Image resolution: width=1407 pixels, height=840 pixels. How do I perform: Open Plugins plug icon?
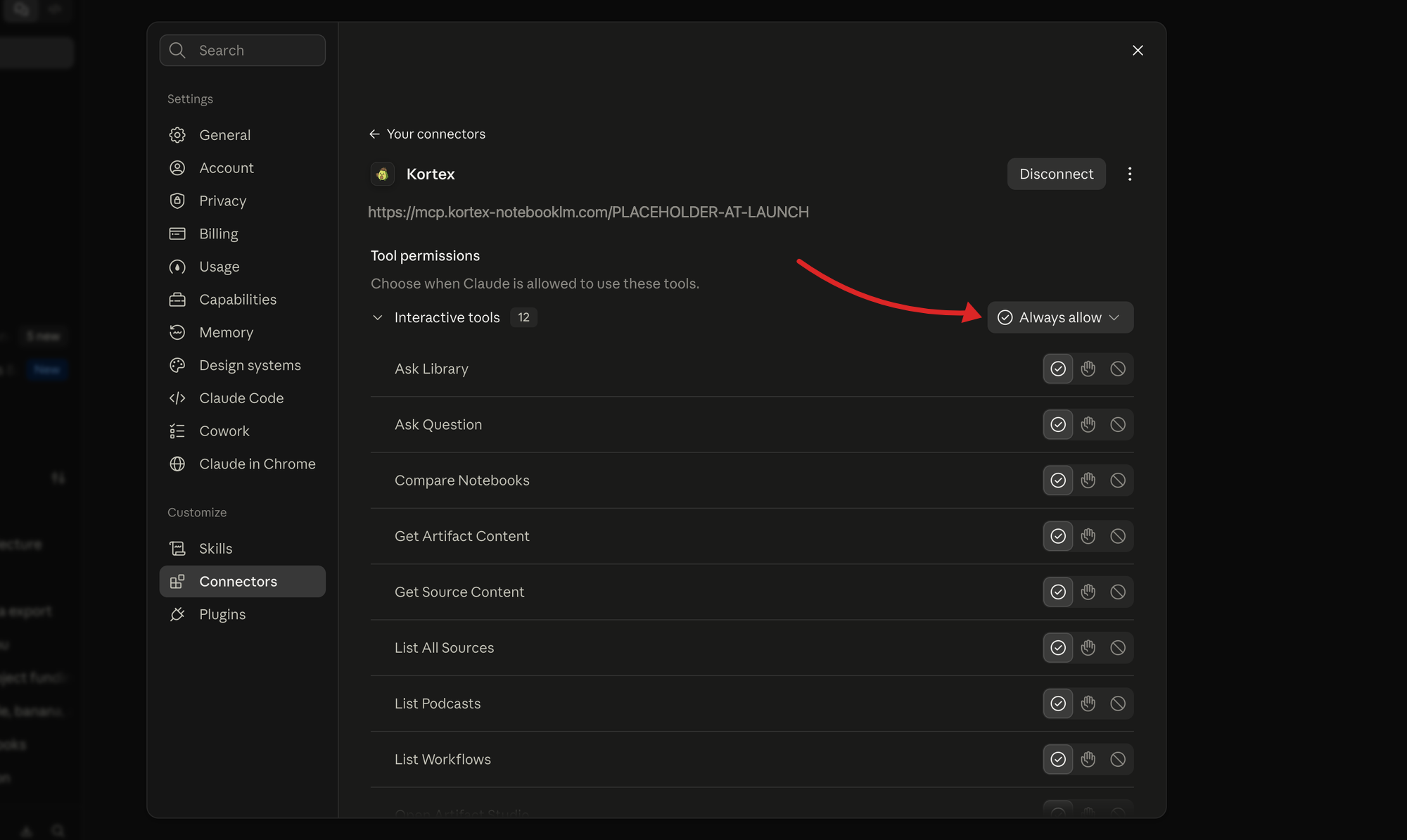coord(177,614)
